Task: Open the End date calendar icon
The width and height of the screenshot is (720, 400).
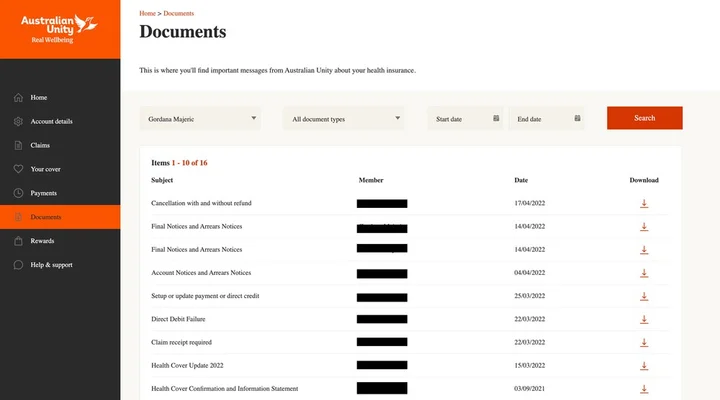Action: (577, 118)
